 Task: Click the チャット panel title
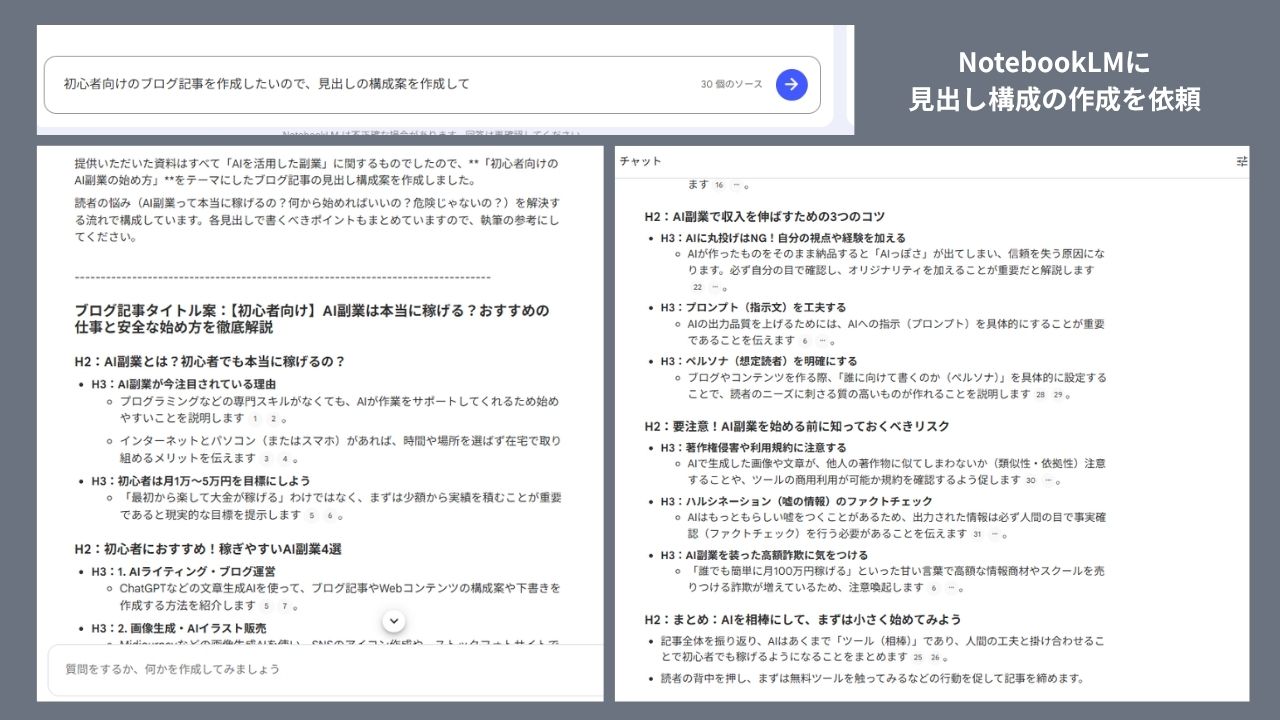tap(640, 161)
